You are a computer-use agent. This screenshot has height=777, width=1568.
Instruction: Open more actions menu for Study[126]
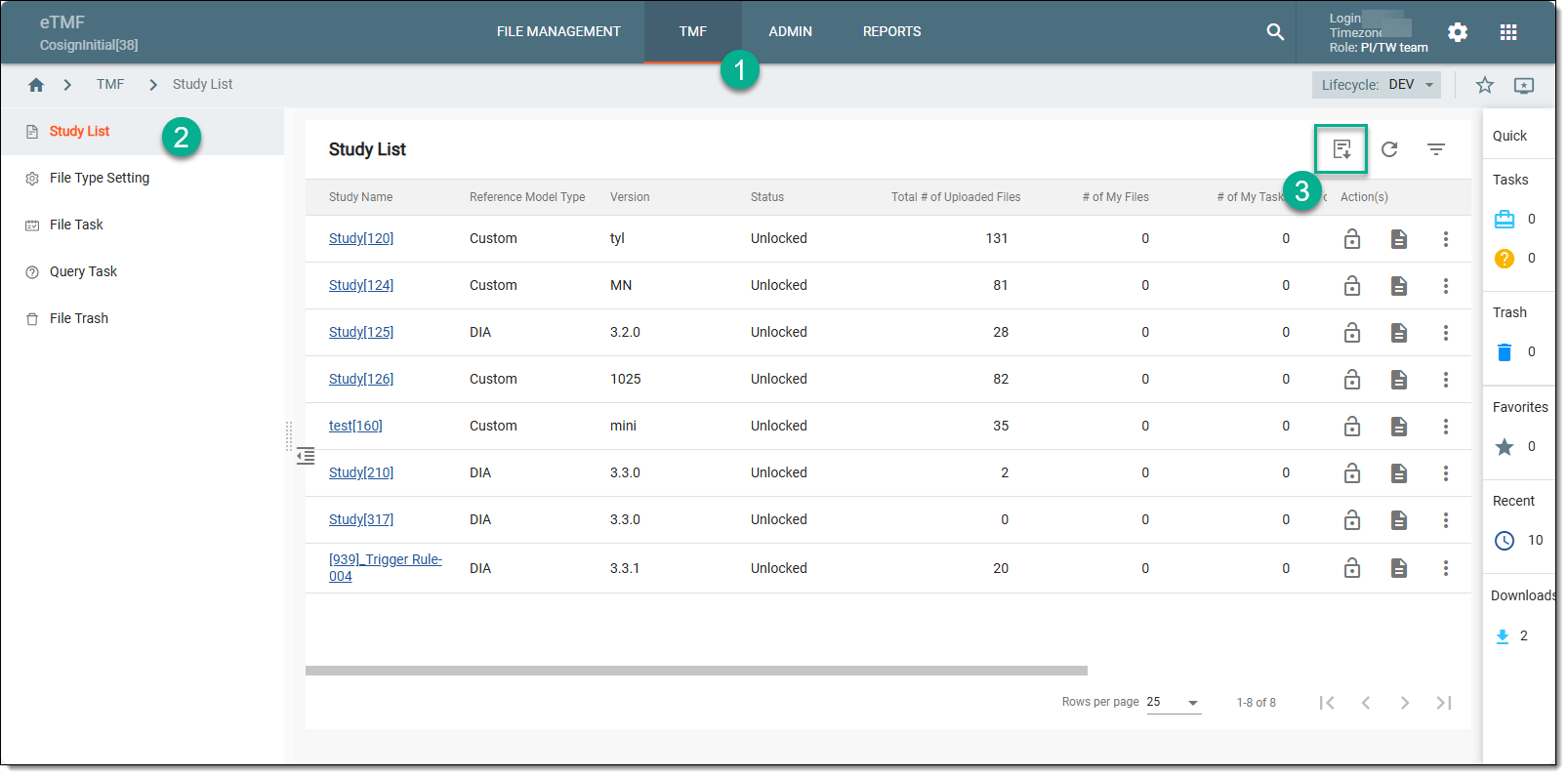(x=1446, y=380)
